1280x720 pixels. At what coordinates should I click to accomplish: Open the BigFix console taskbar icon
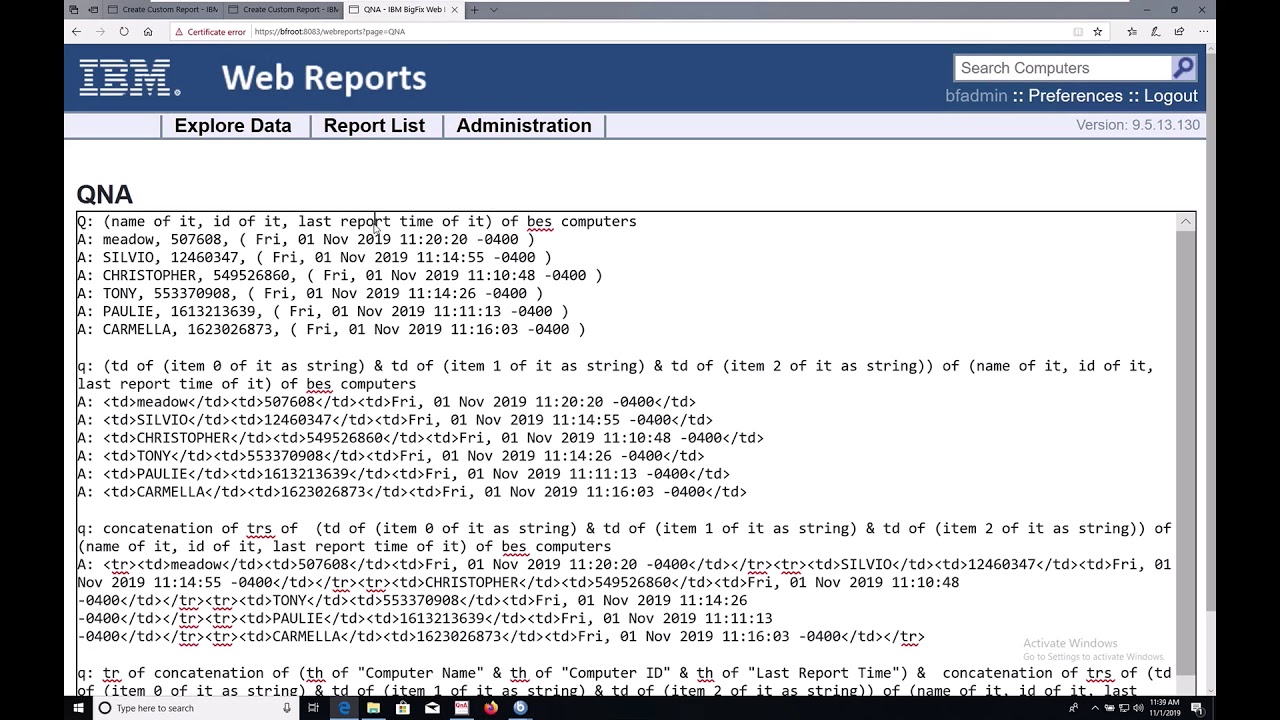tap(520, 708)
